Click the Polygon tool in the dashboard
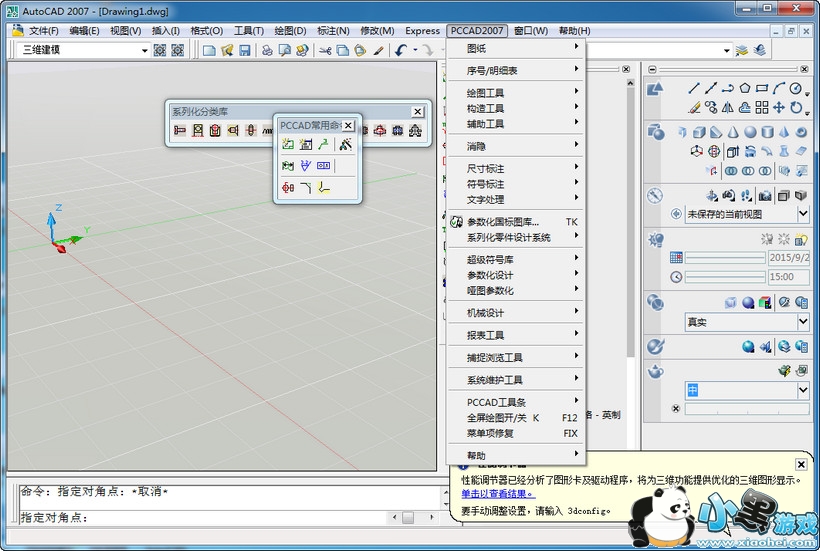820x551 pixels. point(745,88)
